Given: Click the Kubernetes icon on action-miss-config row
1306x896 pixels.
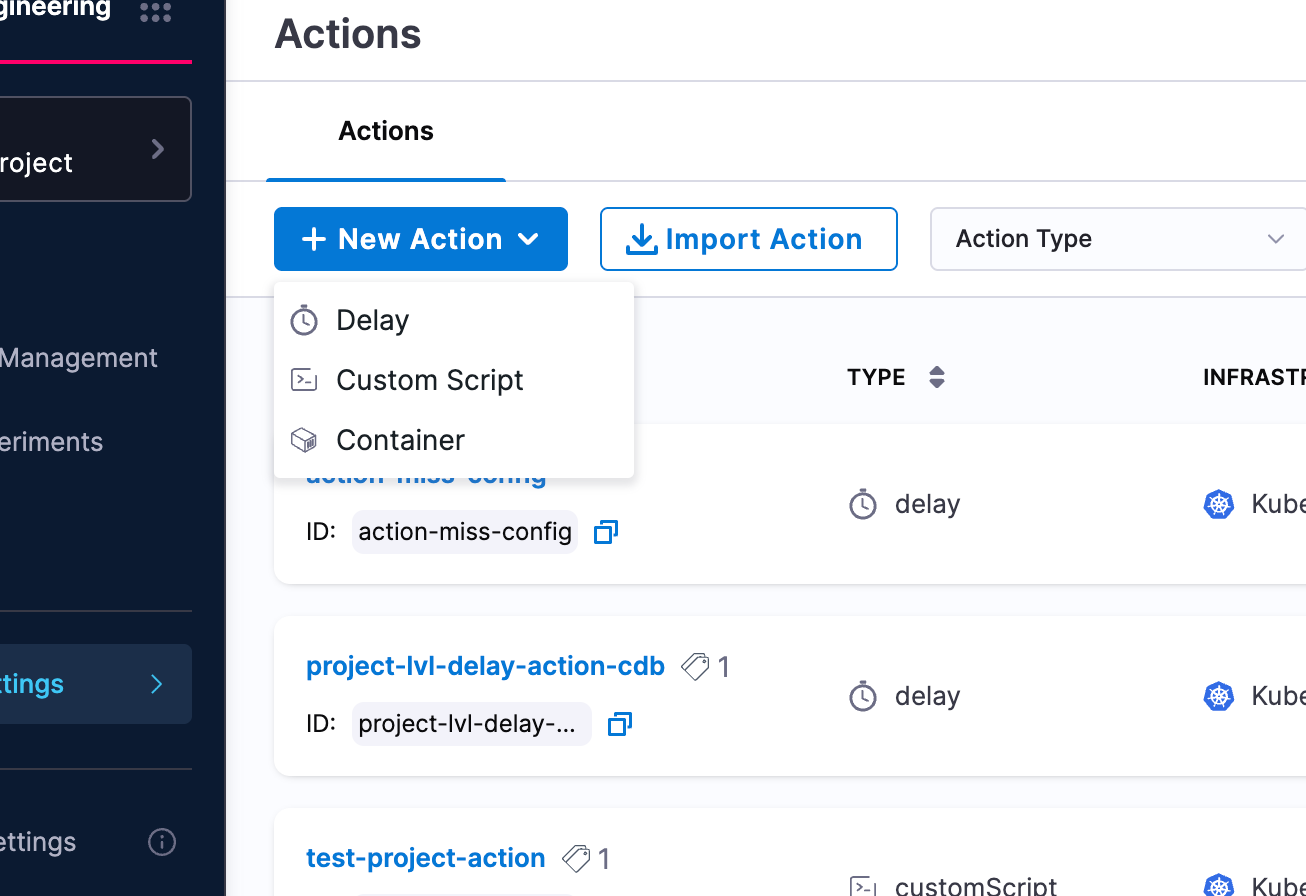Looking at the screenshot, I should pyautogui.click(x=1219, y=504).
